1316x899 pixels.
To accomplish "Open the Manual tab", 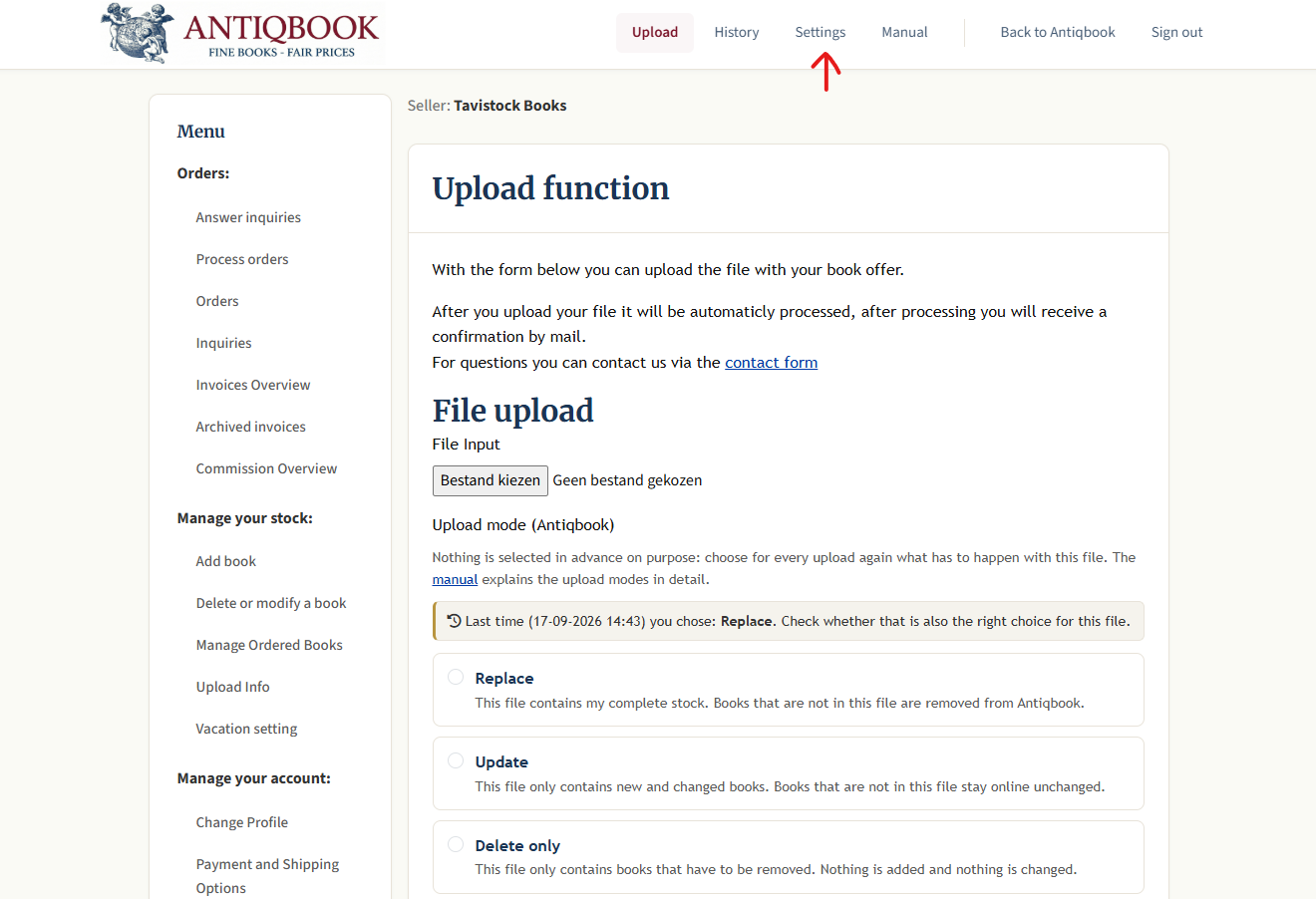I will 904,32.
